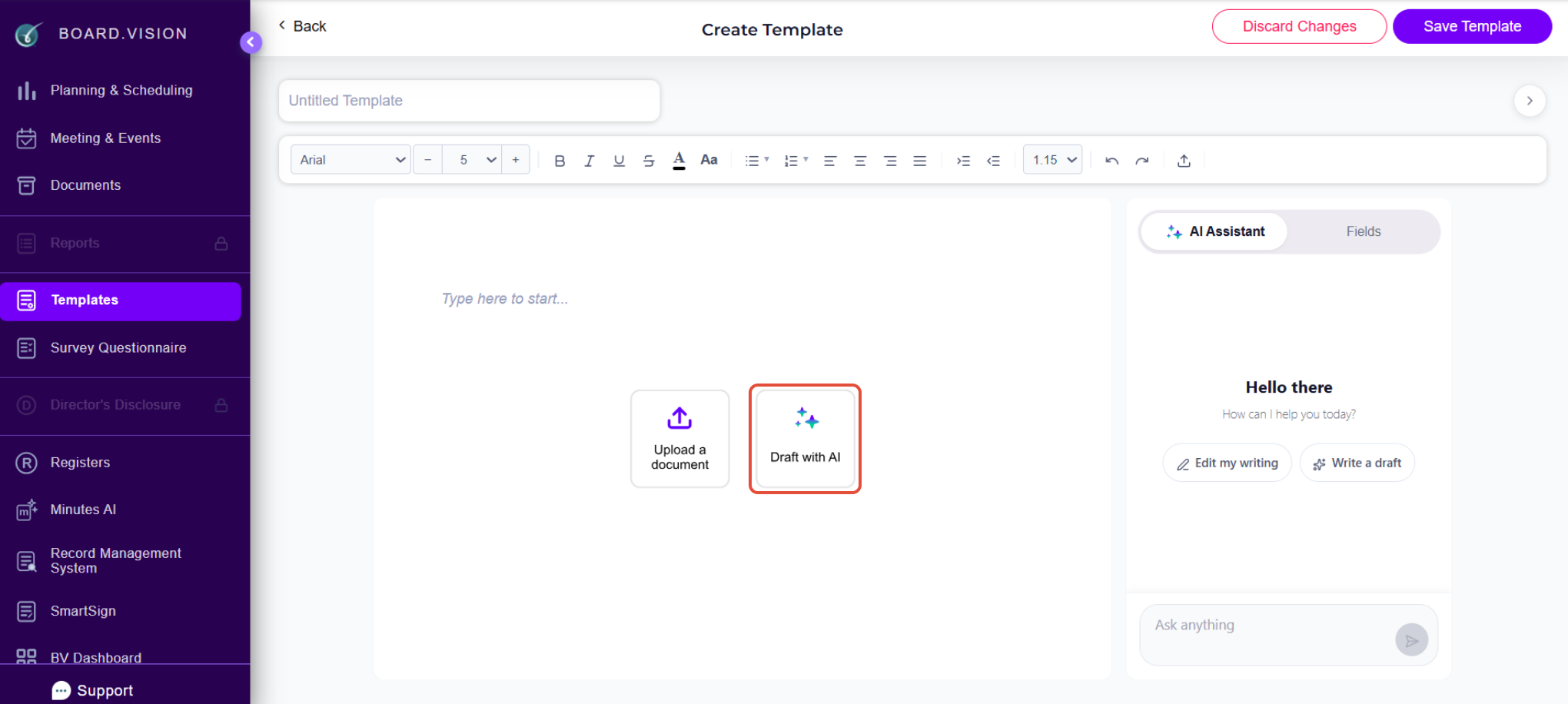
Task: Click the Bold formatting icon
Action: [x=560, y=161]
